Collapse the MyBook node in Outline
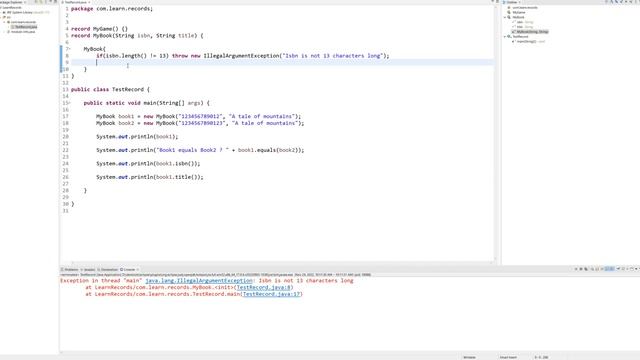The image size is (640, 360). [x=505, y=17]
